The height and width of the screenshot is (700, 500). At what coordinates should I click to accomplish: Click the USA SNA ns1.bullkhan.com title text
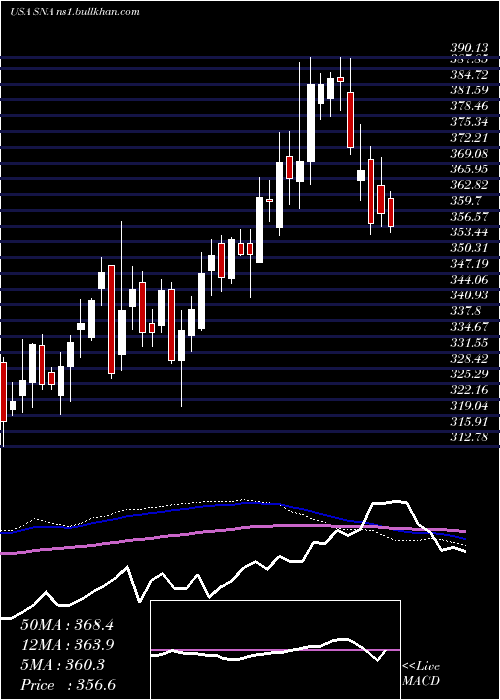pyautogui.click(x=75, y=12)
